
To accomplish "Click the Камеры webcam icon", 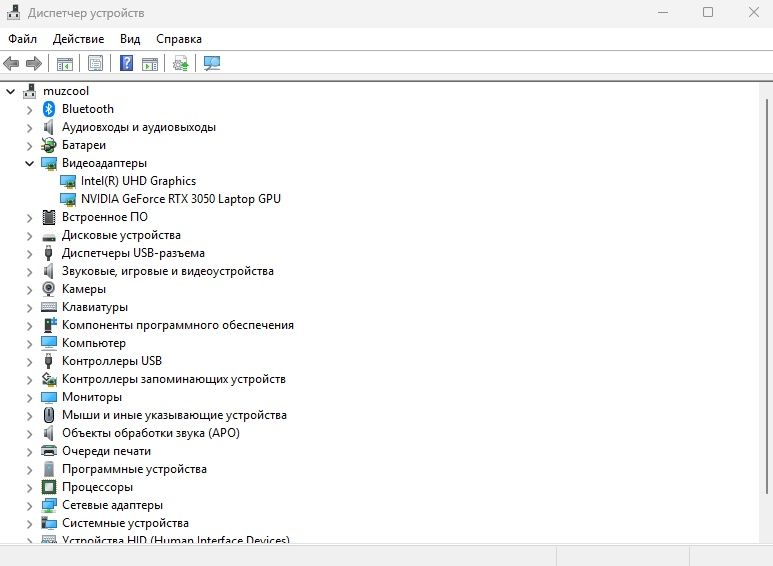I will tap(49, 289).
